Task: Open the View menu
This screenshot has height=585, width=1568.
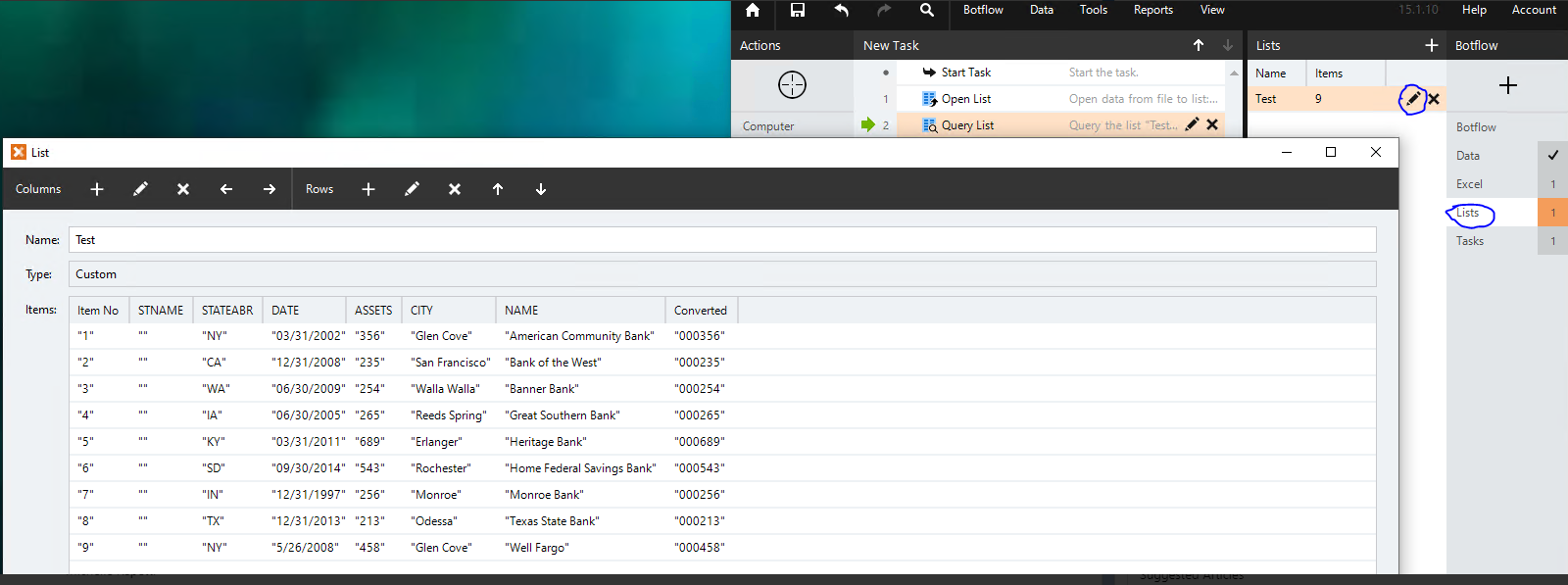Action: (1212, 10)
